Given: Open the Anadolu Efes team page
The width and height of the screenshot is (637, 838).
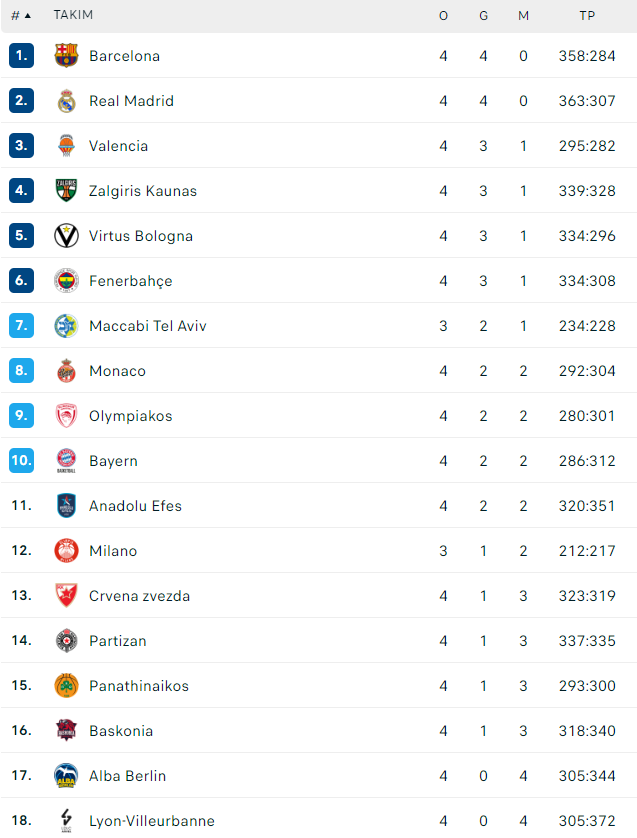Looking at the screenshot, I should pyautogui.click(x=135, y=506).
